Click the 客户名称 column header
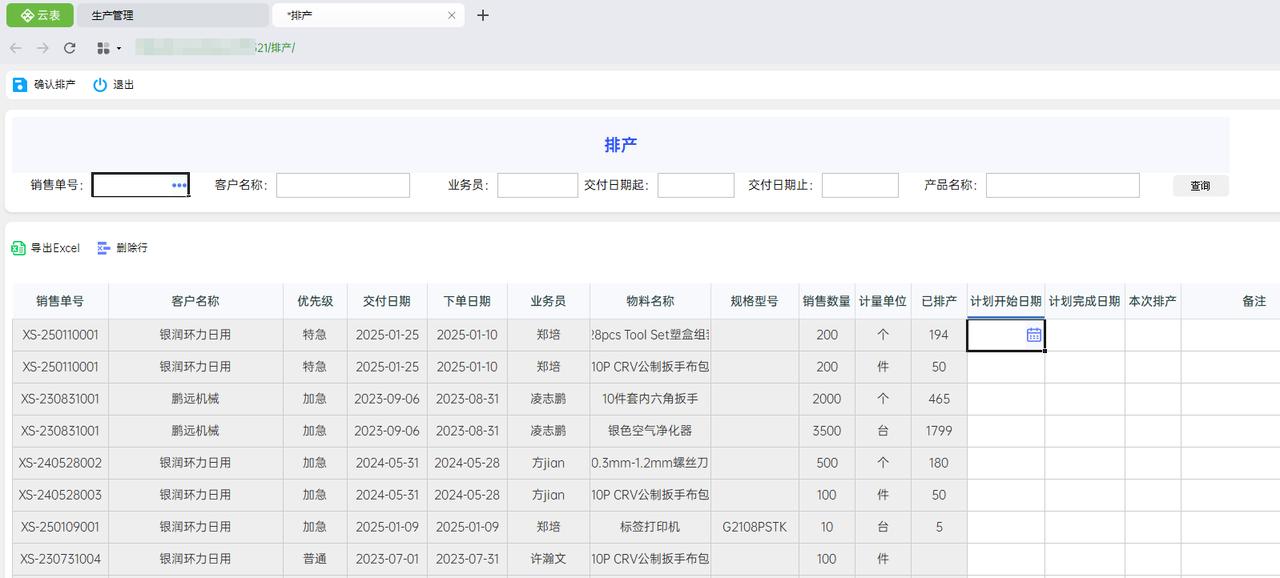 point(195,301)
